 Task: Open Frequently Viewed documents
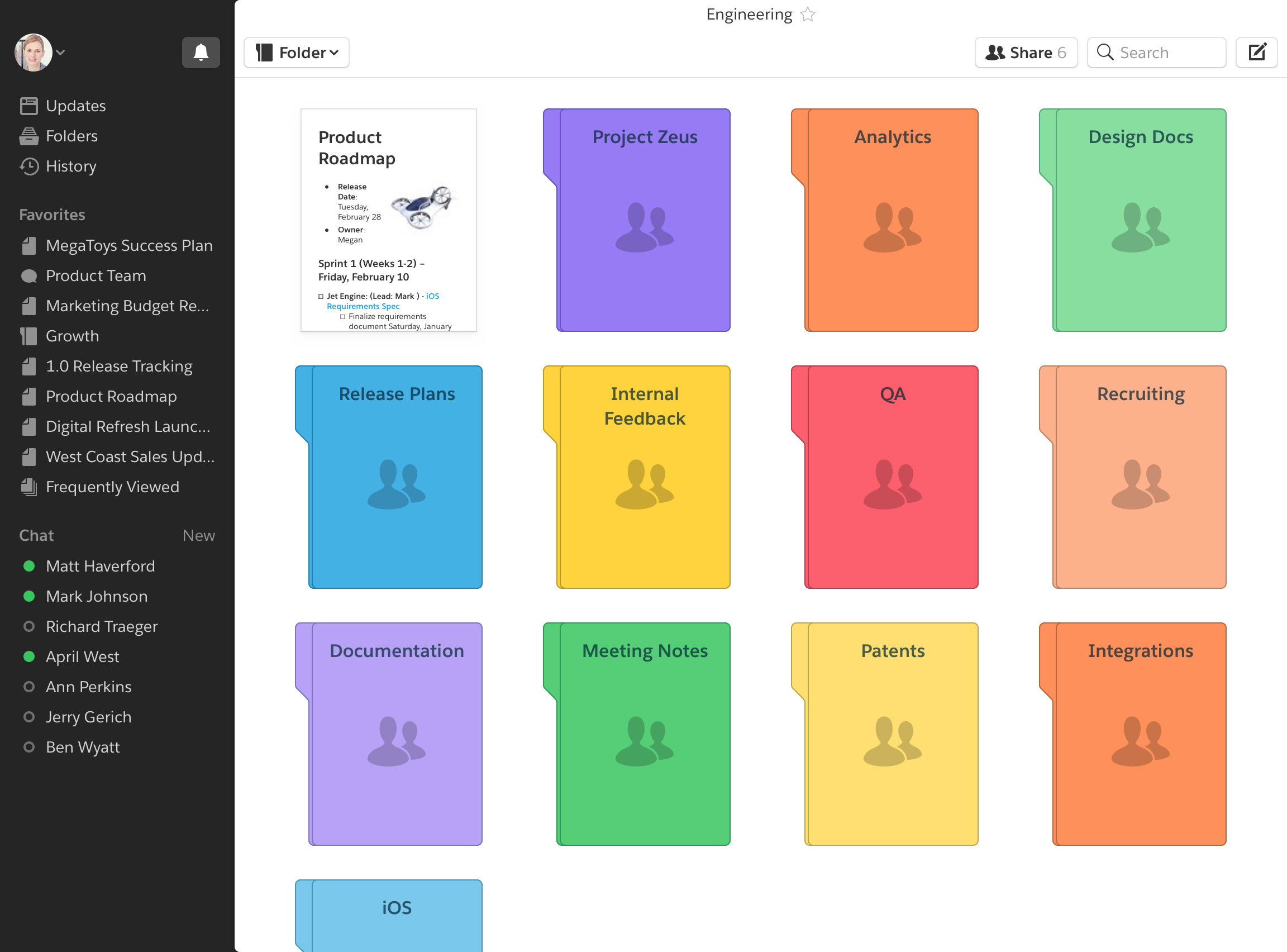tap(112, 487)
